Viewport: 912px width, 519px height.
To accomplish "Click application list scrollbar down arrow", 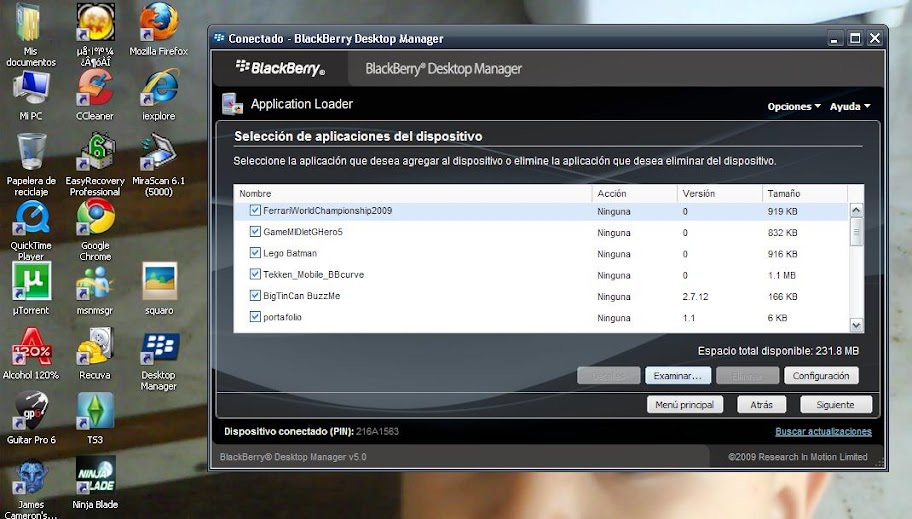I will click(856, 325).
